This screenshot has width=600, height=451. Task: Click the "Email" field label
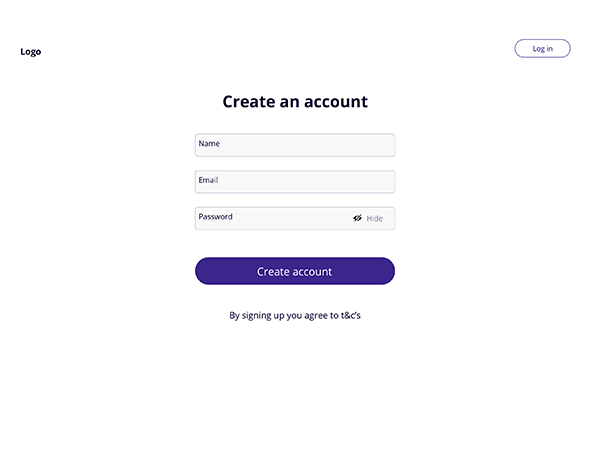click(208, 180)
